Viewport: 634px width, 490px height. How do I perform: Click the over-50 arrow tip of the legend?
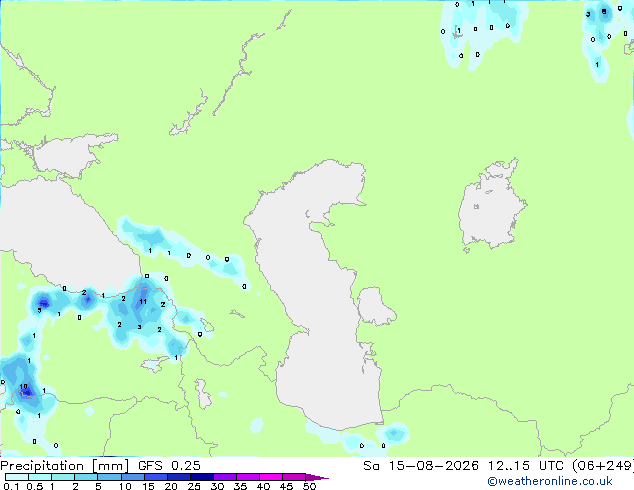(x=317, y=477)
